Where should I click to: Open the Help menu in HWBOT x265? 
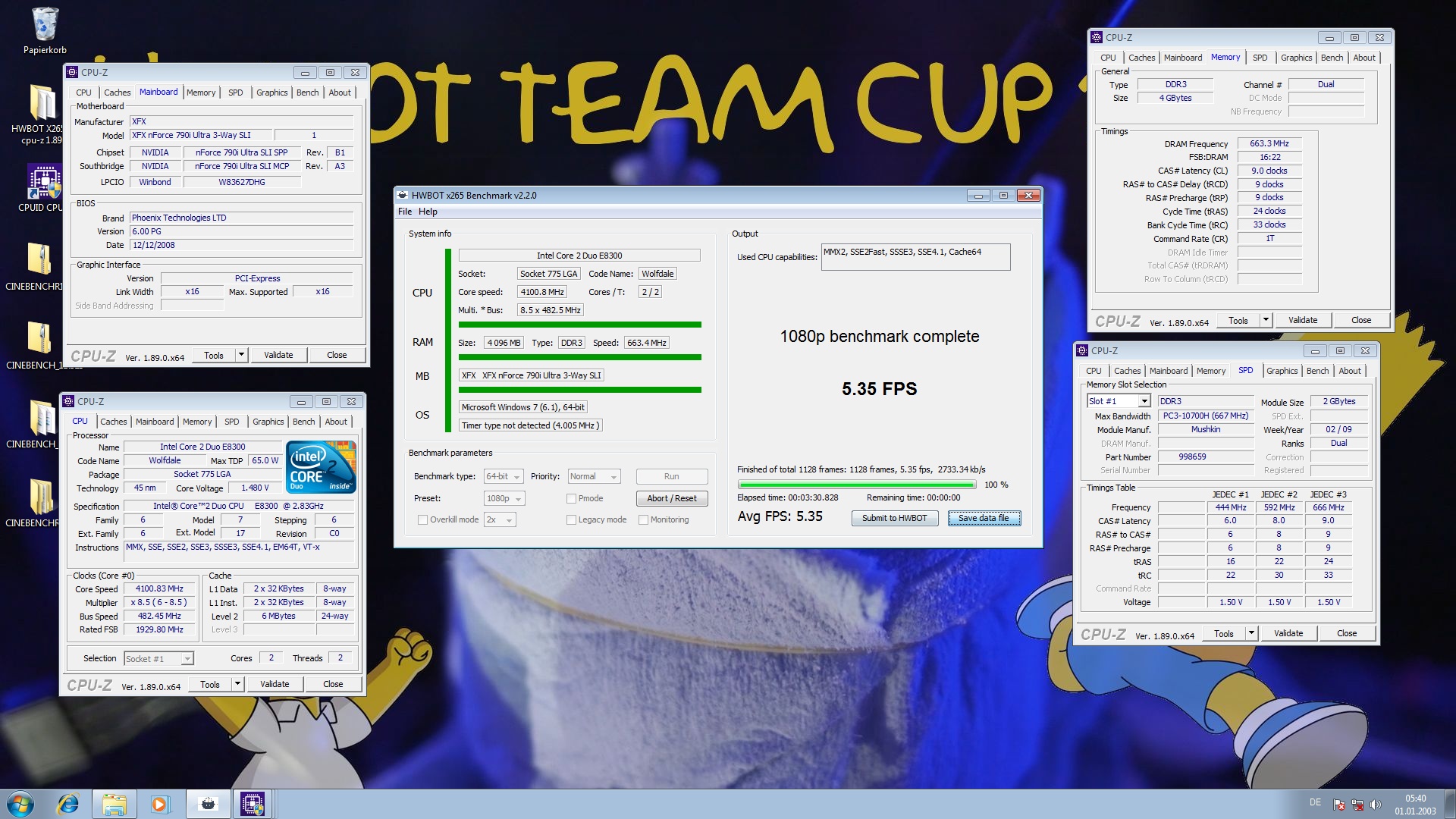[428, 212]
